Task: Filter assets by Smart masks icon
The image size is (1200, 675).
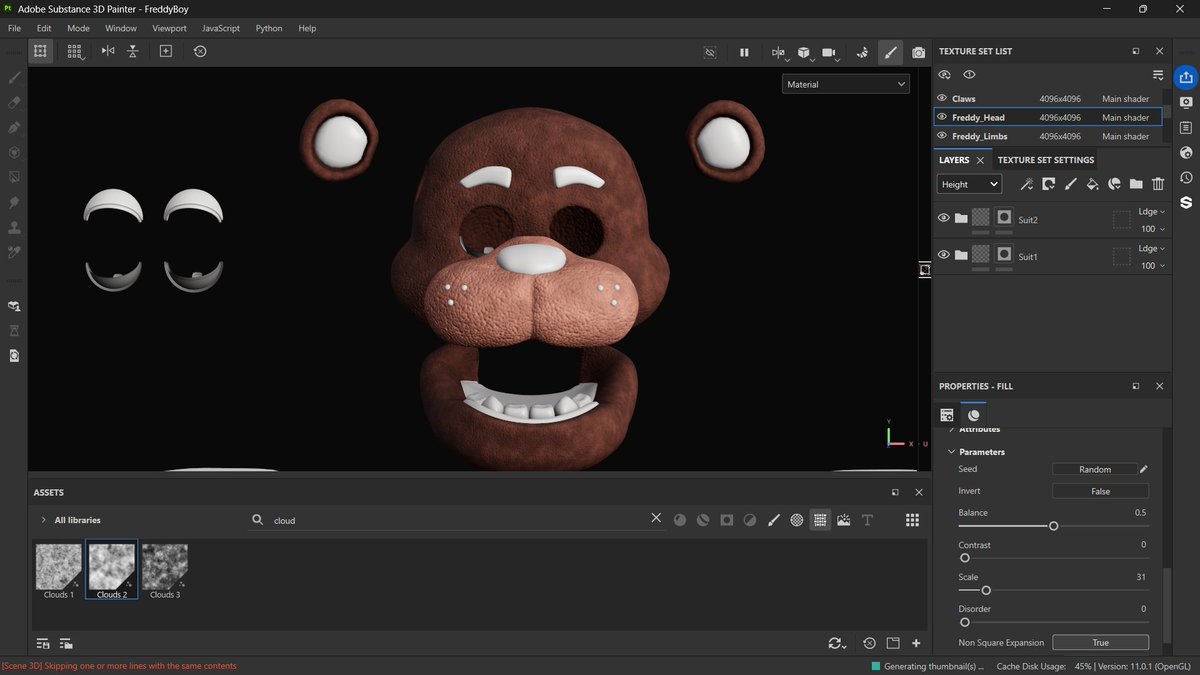Action: pos(727,520)
